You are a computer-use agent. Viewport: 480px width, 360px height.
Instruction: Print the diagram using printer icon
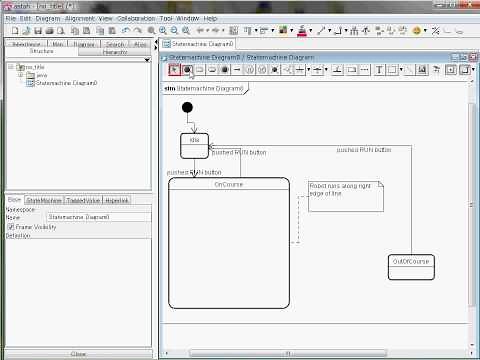pyautogui.click(x=50, y=31)
